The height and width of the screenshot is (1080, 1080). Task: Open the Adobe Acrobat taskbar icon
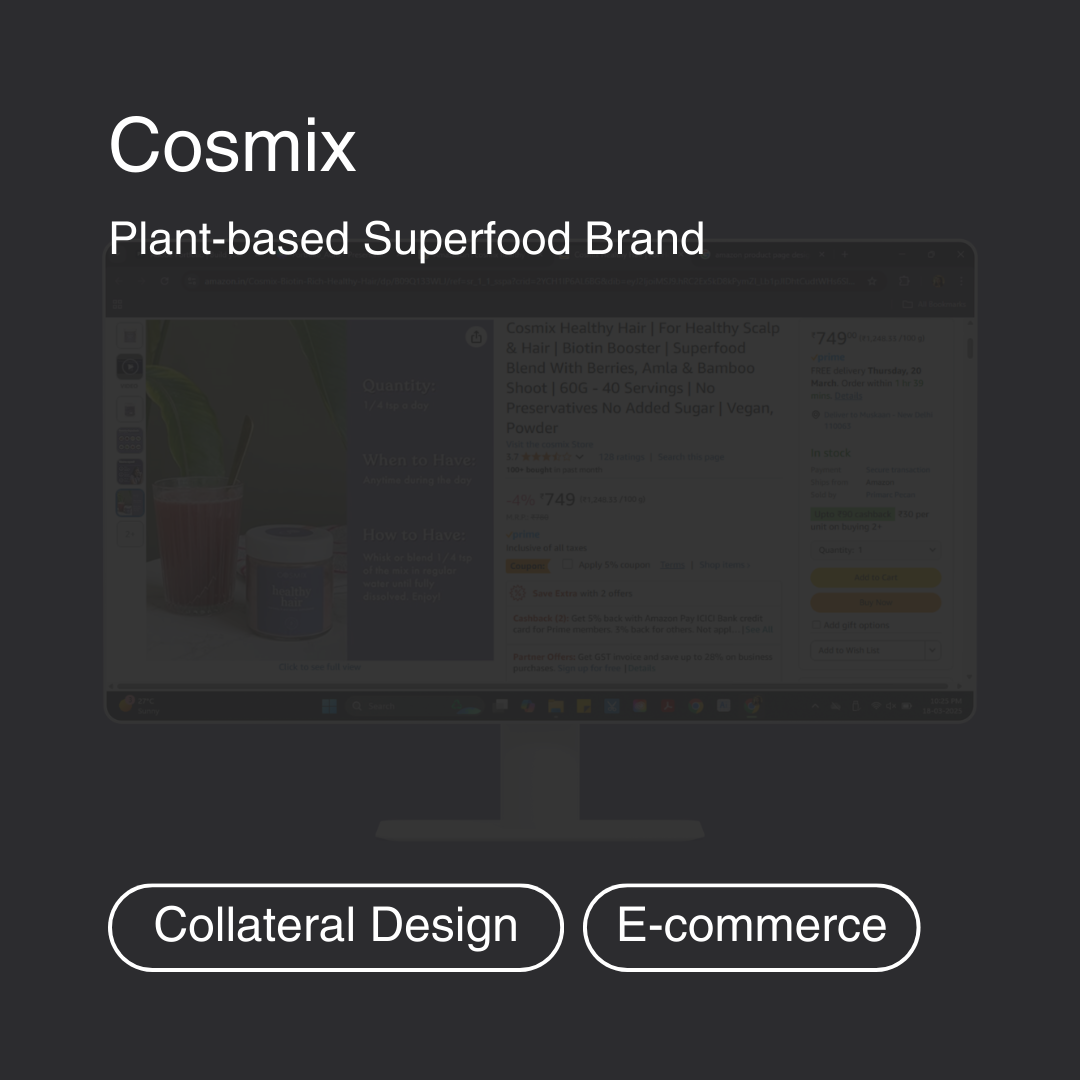point(668,706)
